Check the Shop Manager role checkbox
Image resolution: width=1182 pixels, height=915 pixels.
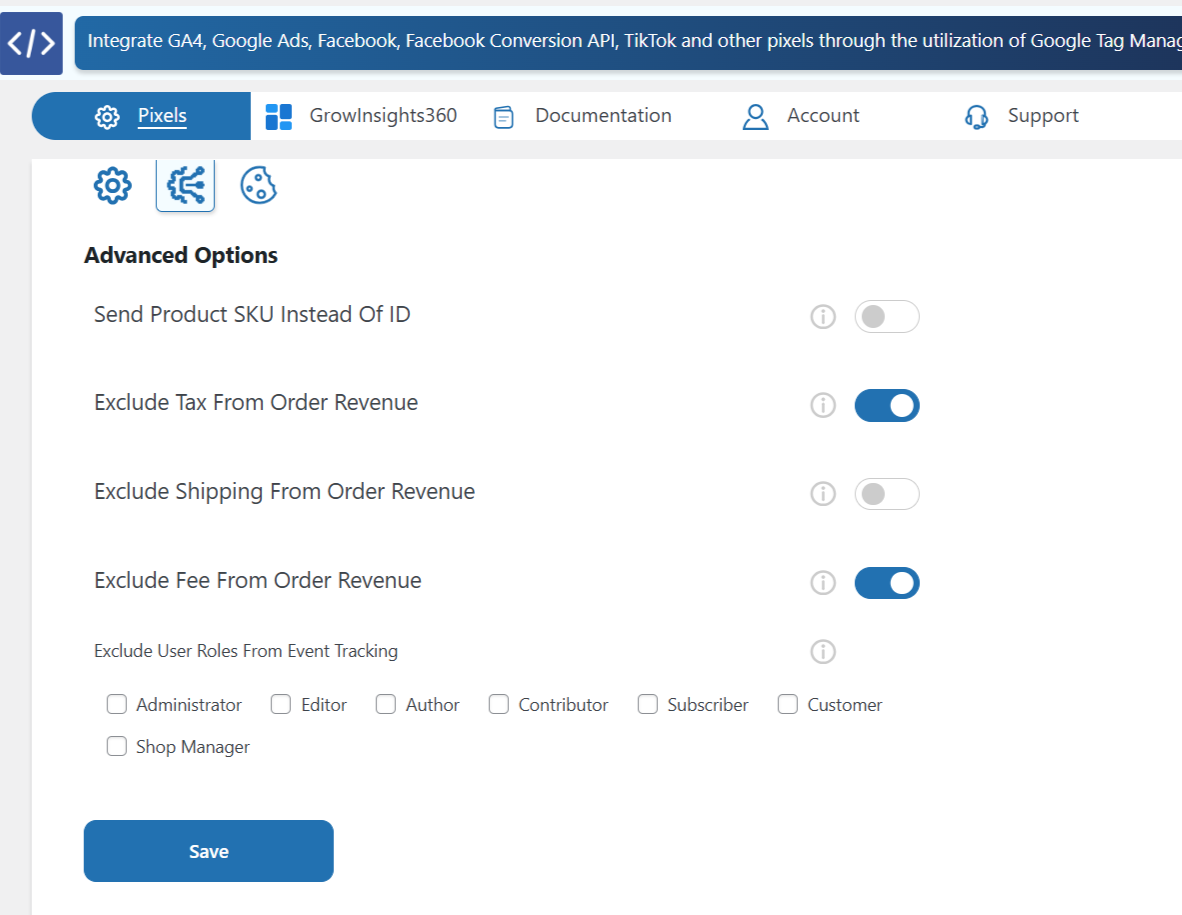point(116,746)
